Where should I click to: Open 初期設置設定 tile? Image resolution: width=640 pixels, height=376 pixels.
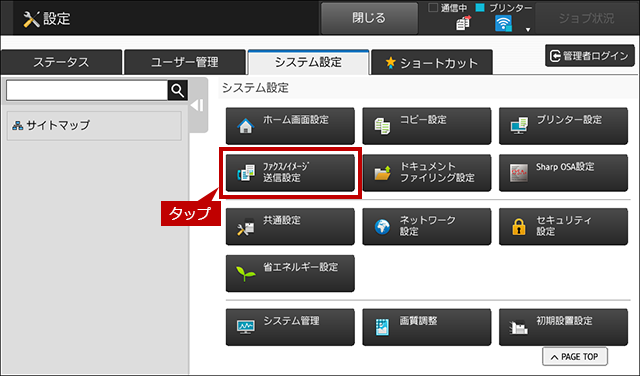tap(563, 327)
